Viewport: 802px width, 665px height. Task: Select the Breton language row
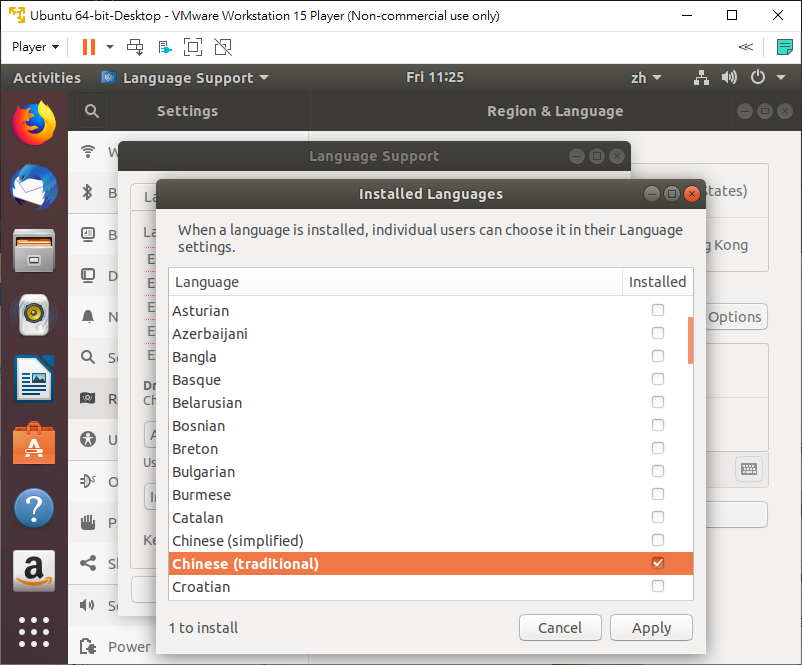431,449
